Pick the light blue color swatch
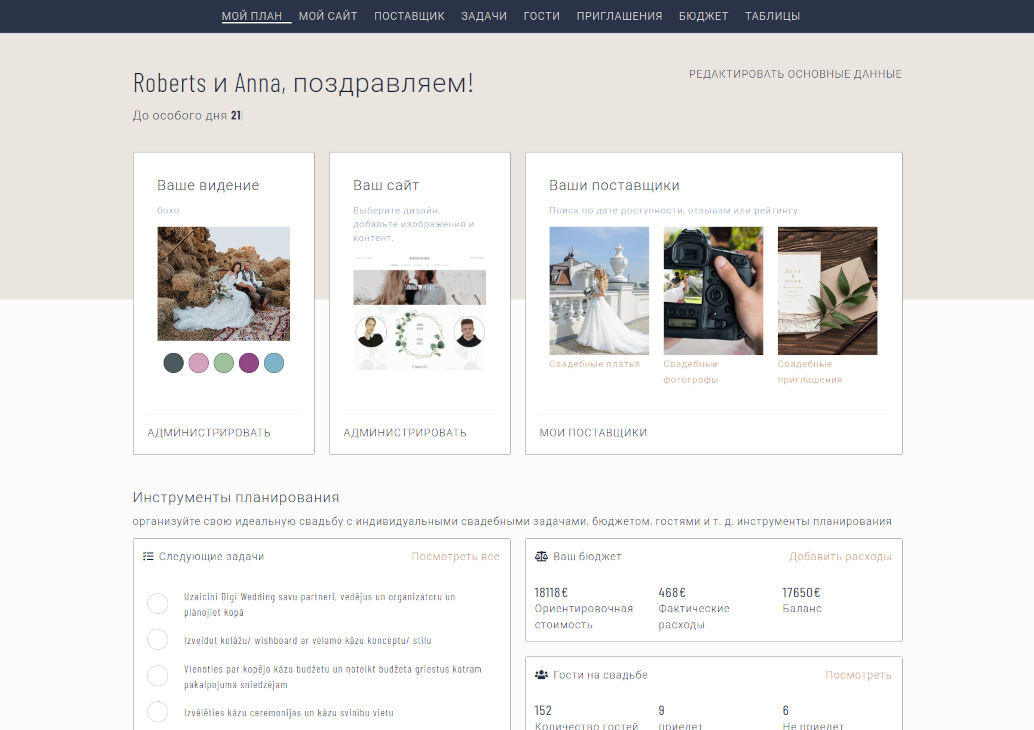Viewport: 1034px width, 730px height. click(x=274, y=363)
